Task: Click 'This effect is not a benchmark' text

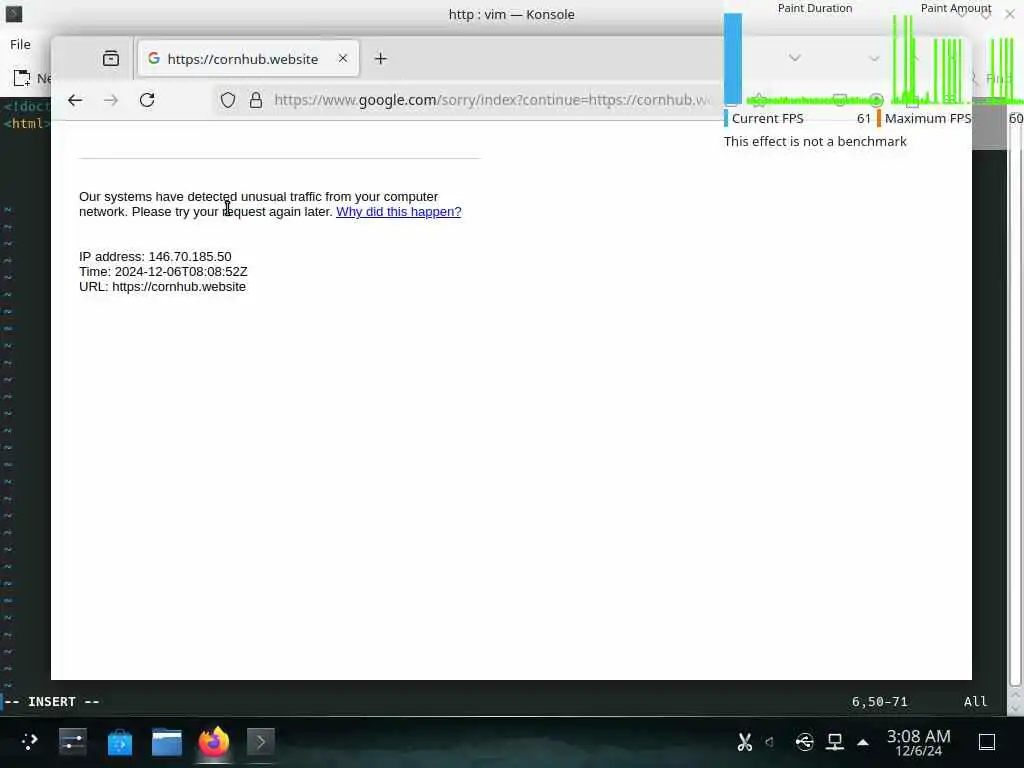Action: [x=815, y=141]
